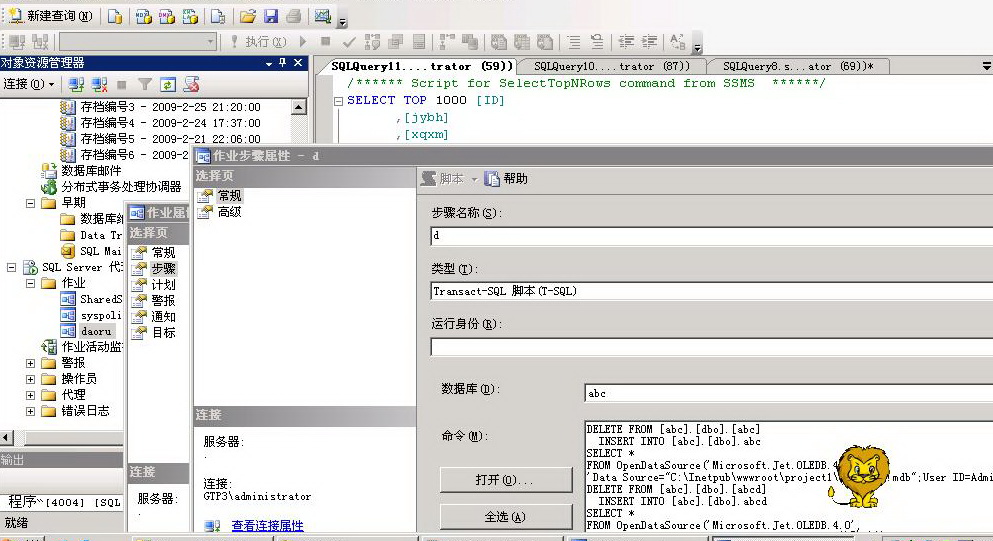This screenshot has width=993, height=541.
Task: Collapse the SELECT TOP code block
Action: pyautogui.click(x=338, y=101)
